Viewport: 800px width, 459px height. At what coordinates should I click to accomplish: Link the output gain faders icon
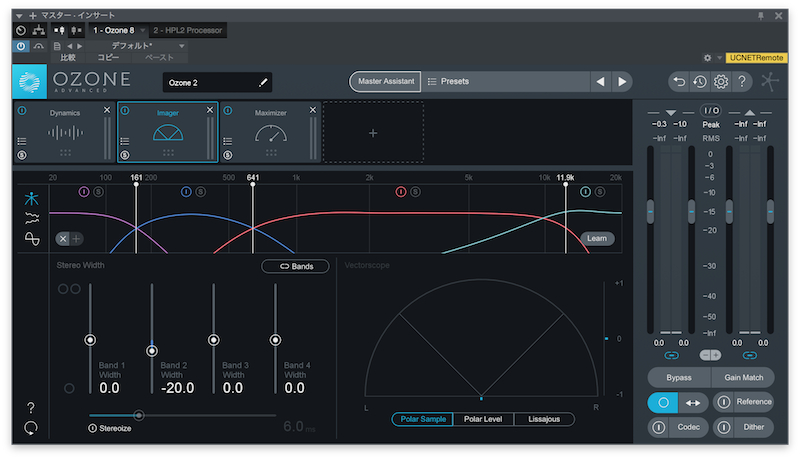(x=749, y=355)
